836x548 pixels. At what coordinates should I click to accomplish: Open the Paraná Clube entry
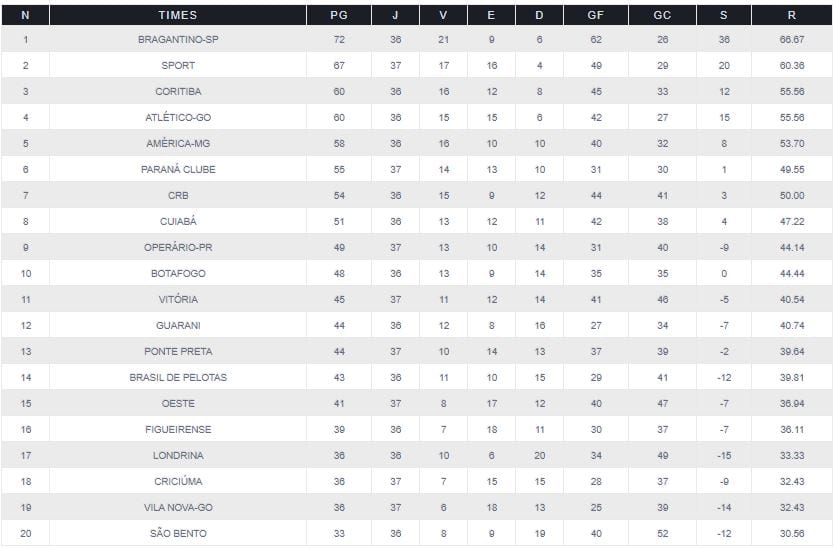click(x=178, y=170)
